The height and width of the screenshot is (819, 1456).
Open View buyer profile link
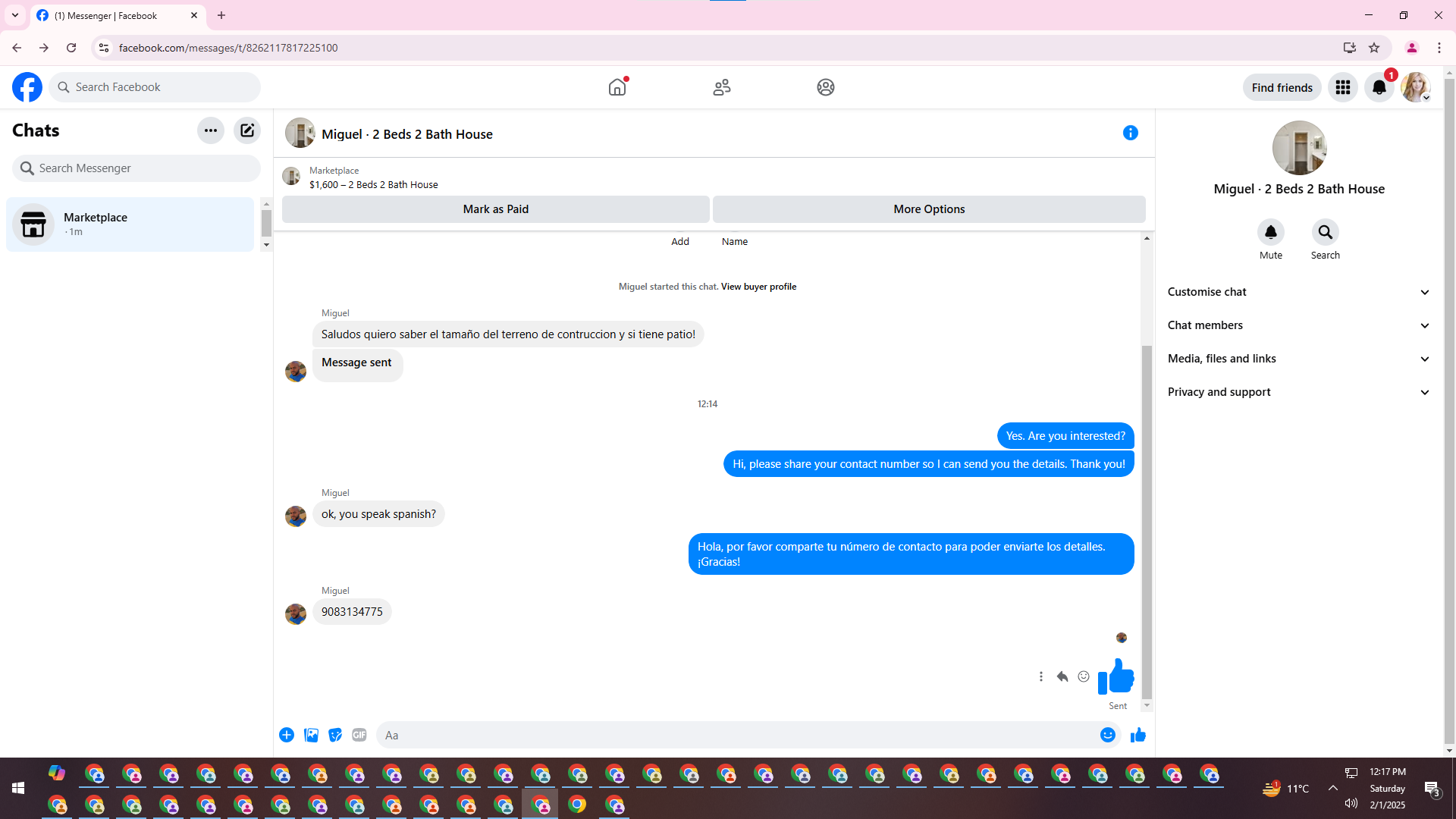(758, 287)
